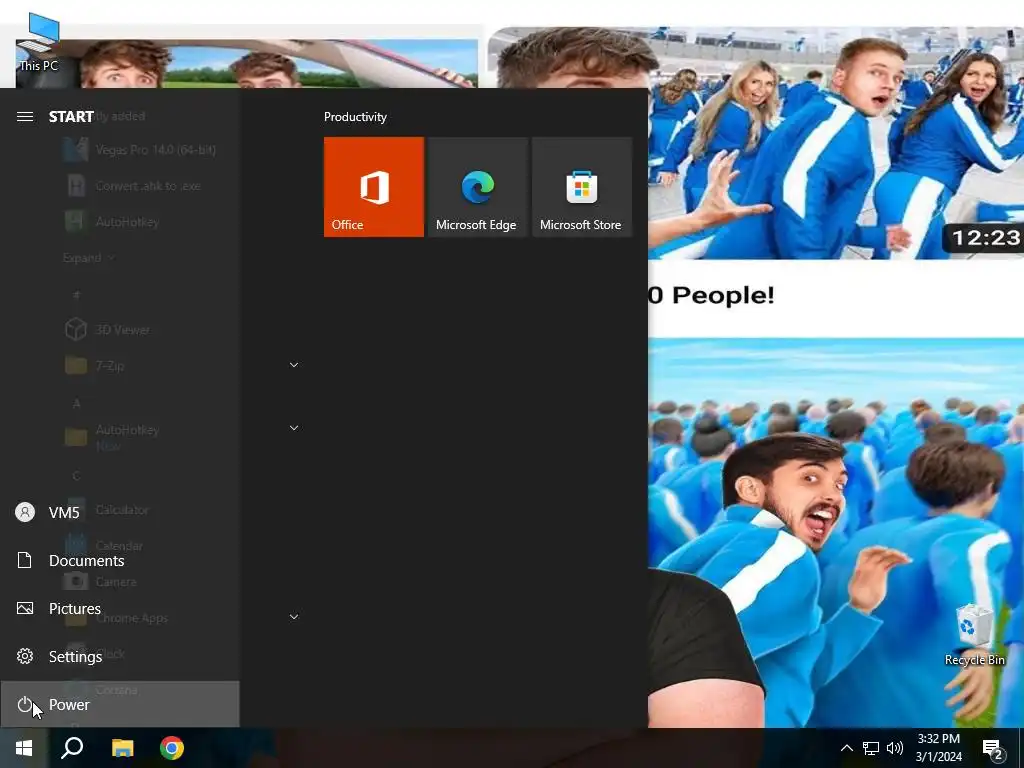The width and height of the screenshot is (1024, 768).
Task: Click the crowd in blue tracksuits thumbnail
Action: [x=836, y=533]
